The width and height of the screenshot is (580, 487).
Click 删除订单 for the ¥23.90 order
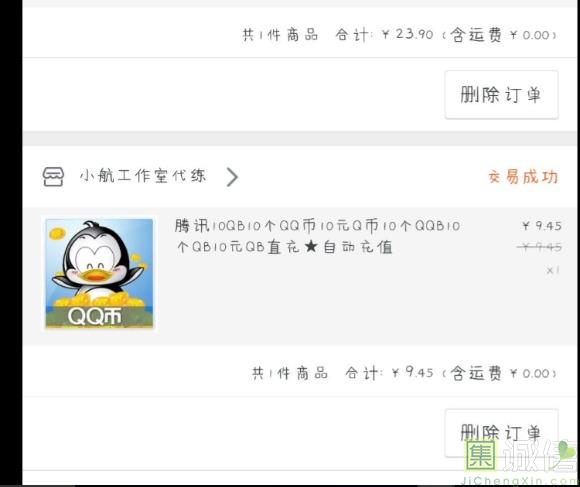coord(501,95)
